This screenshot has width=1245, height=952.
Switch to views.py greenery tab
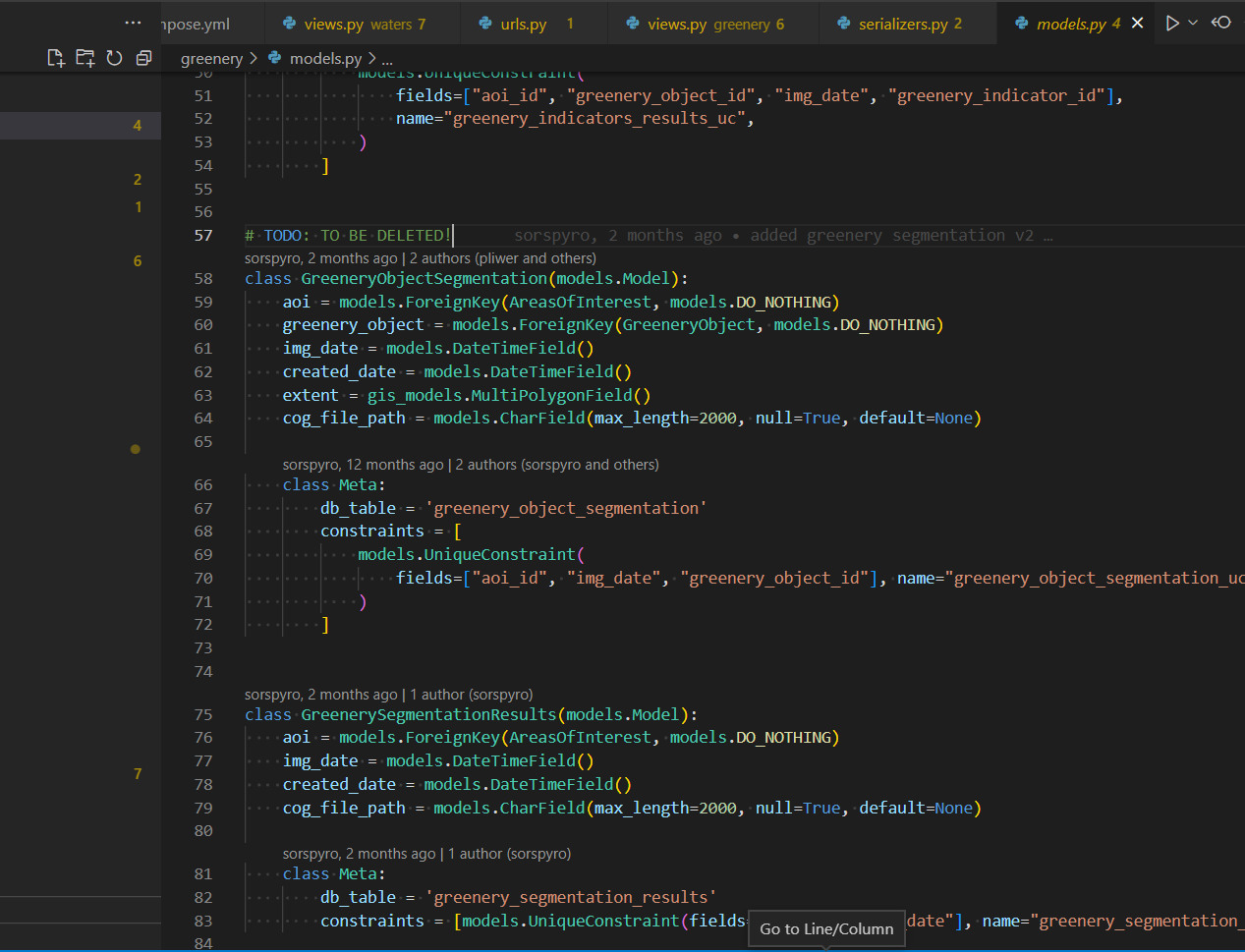(711, 24)
